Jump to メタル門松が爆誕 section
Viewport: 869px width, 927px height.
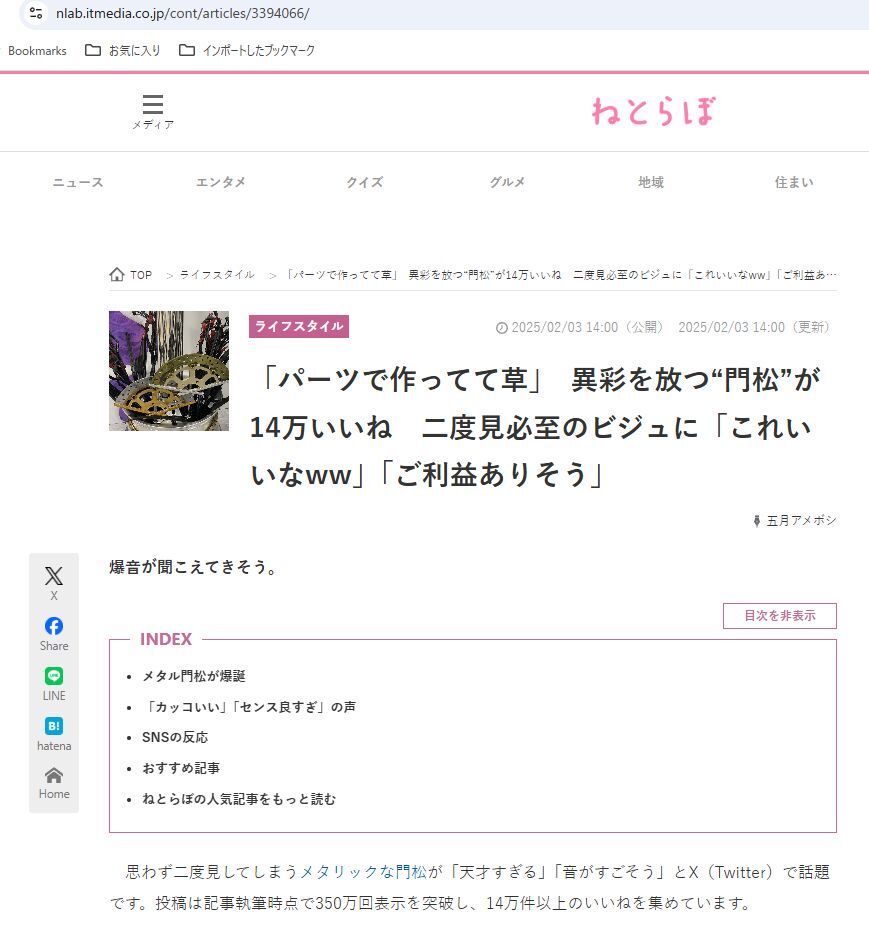click(193, 676)
